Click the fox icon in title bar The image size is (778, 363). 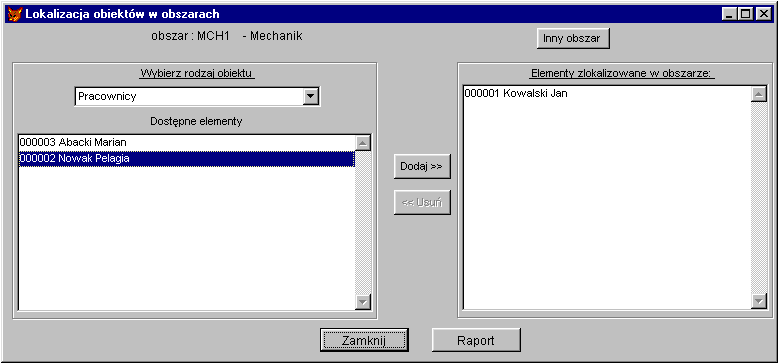(x=14, y=14)
